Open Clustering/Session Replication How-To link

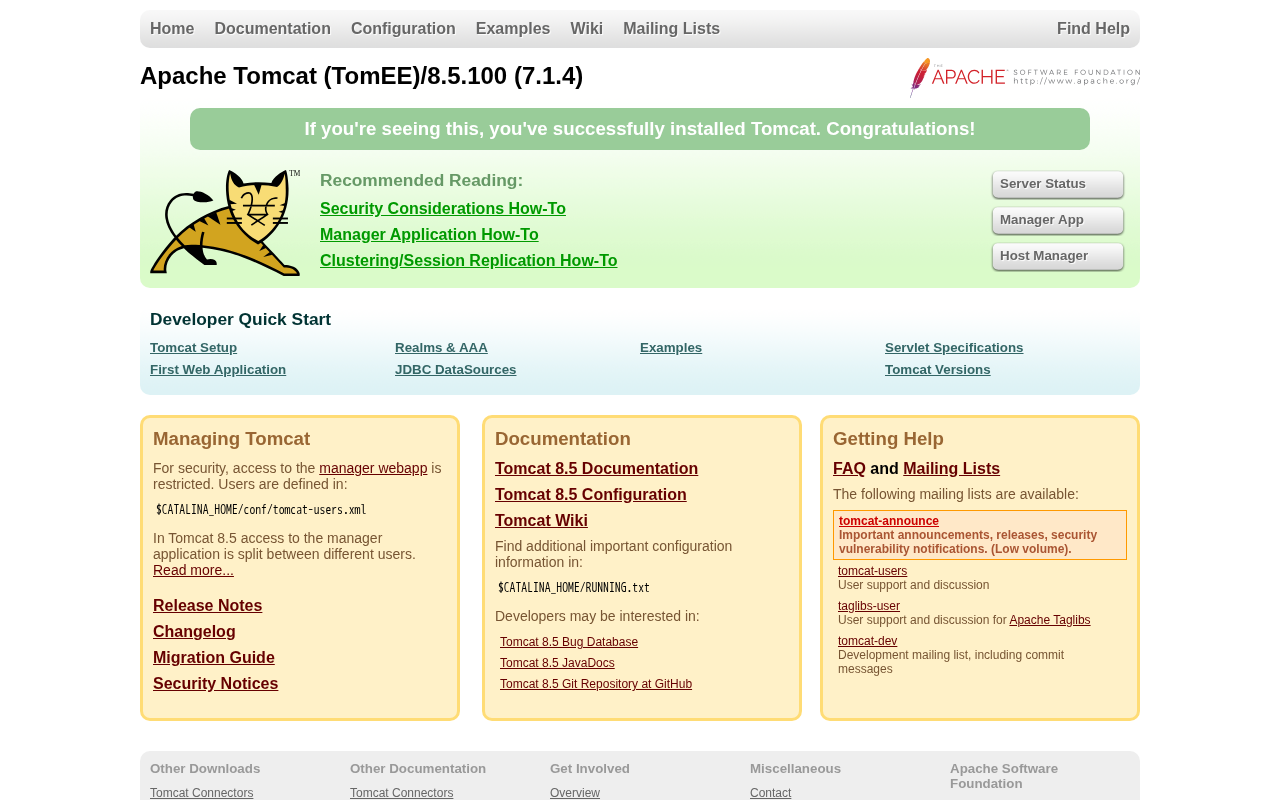point(468,261)
